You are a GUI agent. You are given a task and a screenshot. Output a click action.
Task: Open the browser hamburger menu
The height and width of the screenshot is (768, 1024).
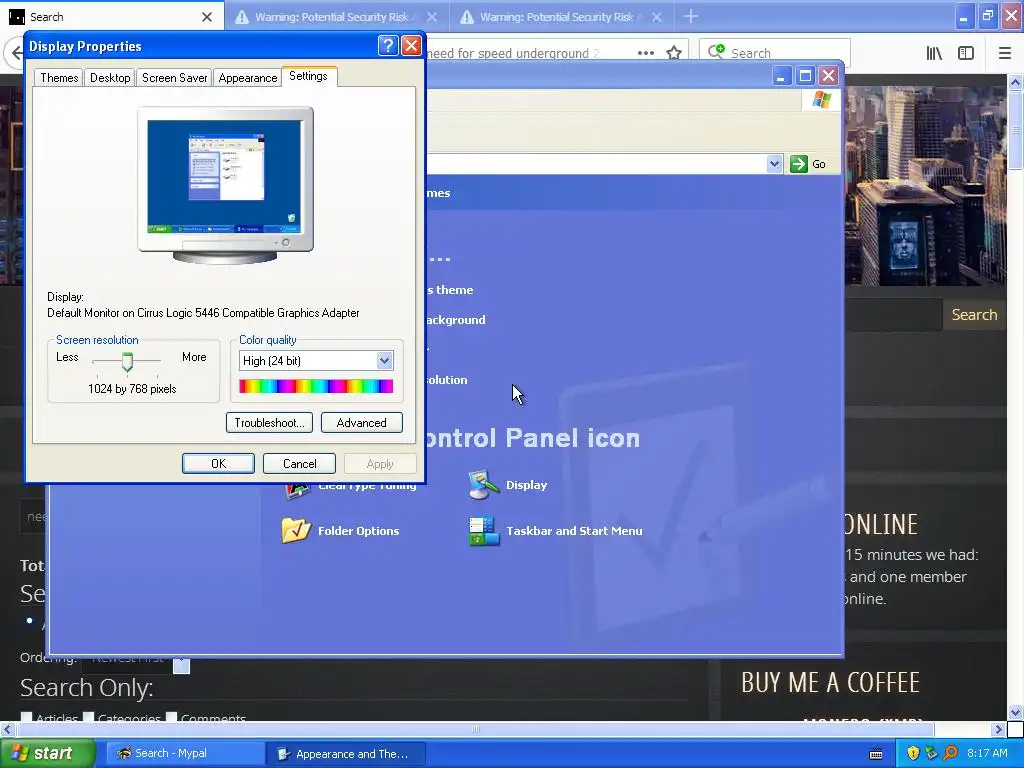[1004, 53]
